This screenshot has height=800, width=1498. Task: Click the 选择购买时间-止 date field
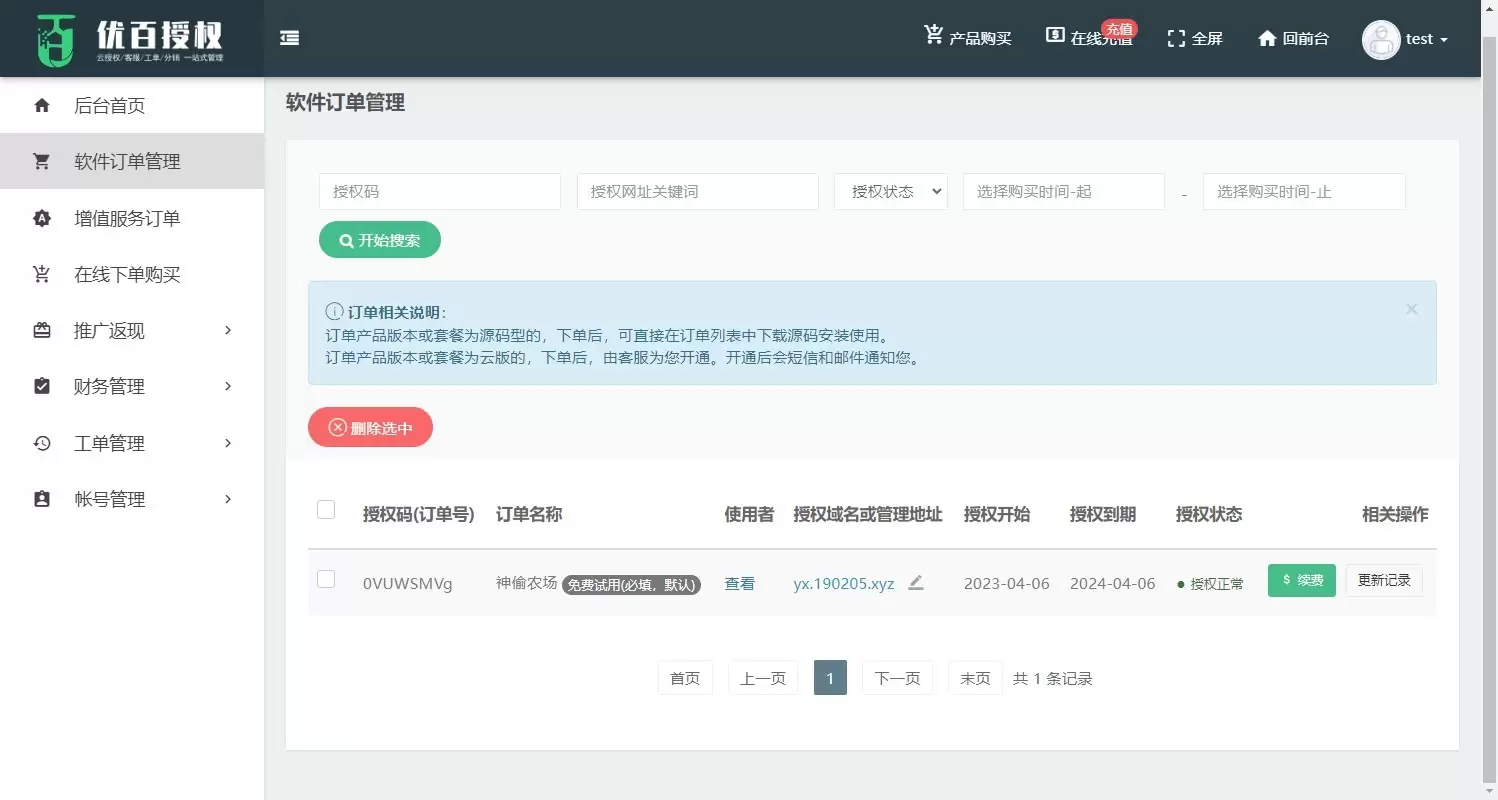click(1304, 191)
